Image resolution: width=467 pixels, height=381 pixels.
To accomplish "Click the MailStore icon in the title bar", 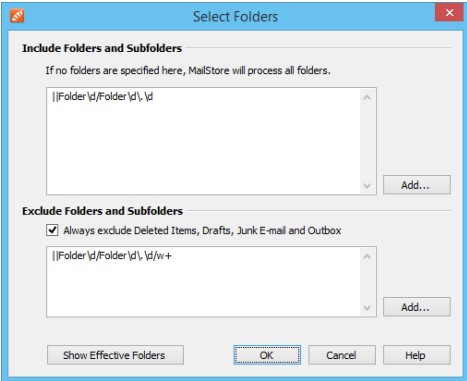I will (x=17, y=15).
